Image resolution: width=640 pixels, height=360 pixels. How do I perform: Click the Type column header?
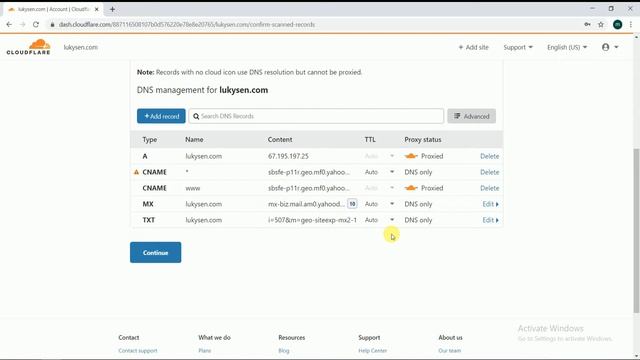(x=149, y=140)
